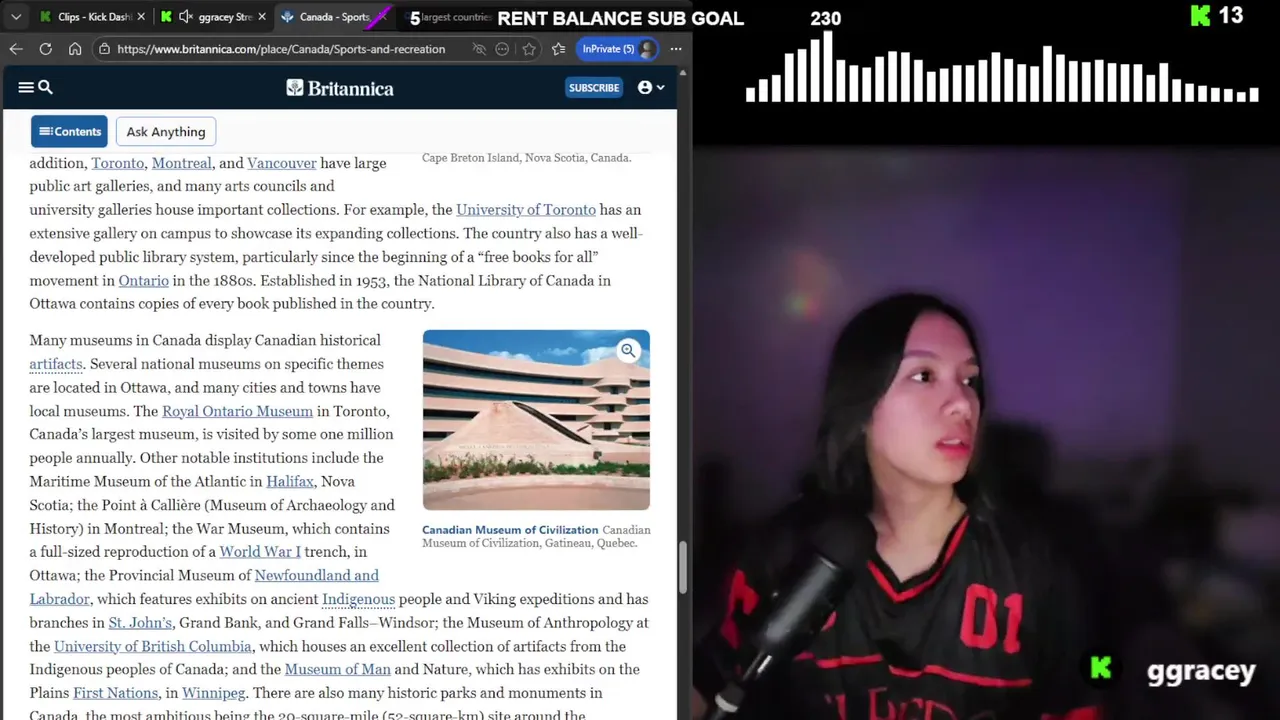
Task: Add page to favorites star icon
Action: click(529, 48)
